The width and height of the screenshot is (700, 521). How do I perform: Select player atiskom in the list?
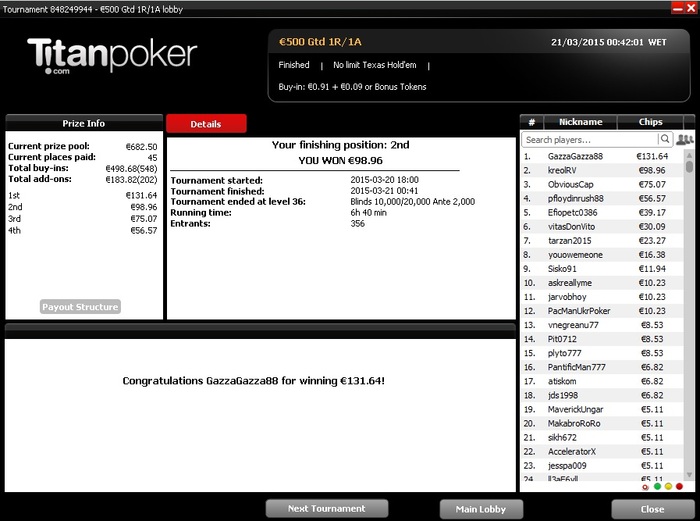(602, 381)
